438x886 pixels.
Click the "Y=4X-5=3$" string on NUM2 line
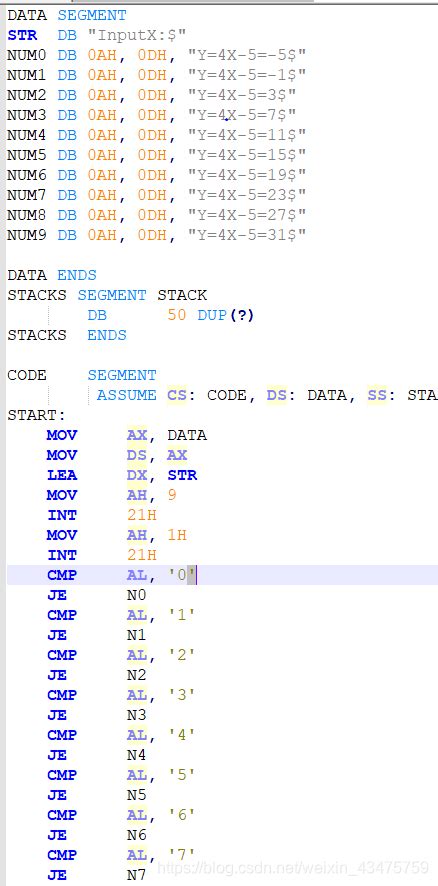pos(242,95)
